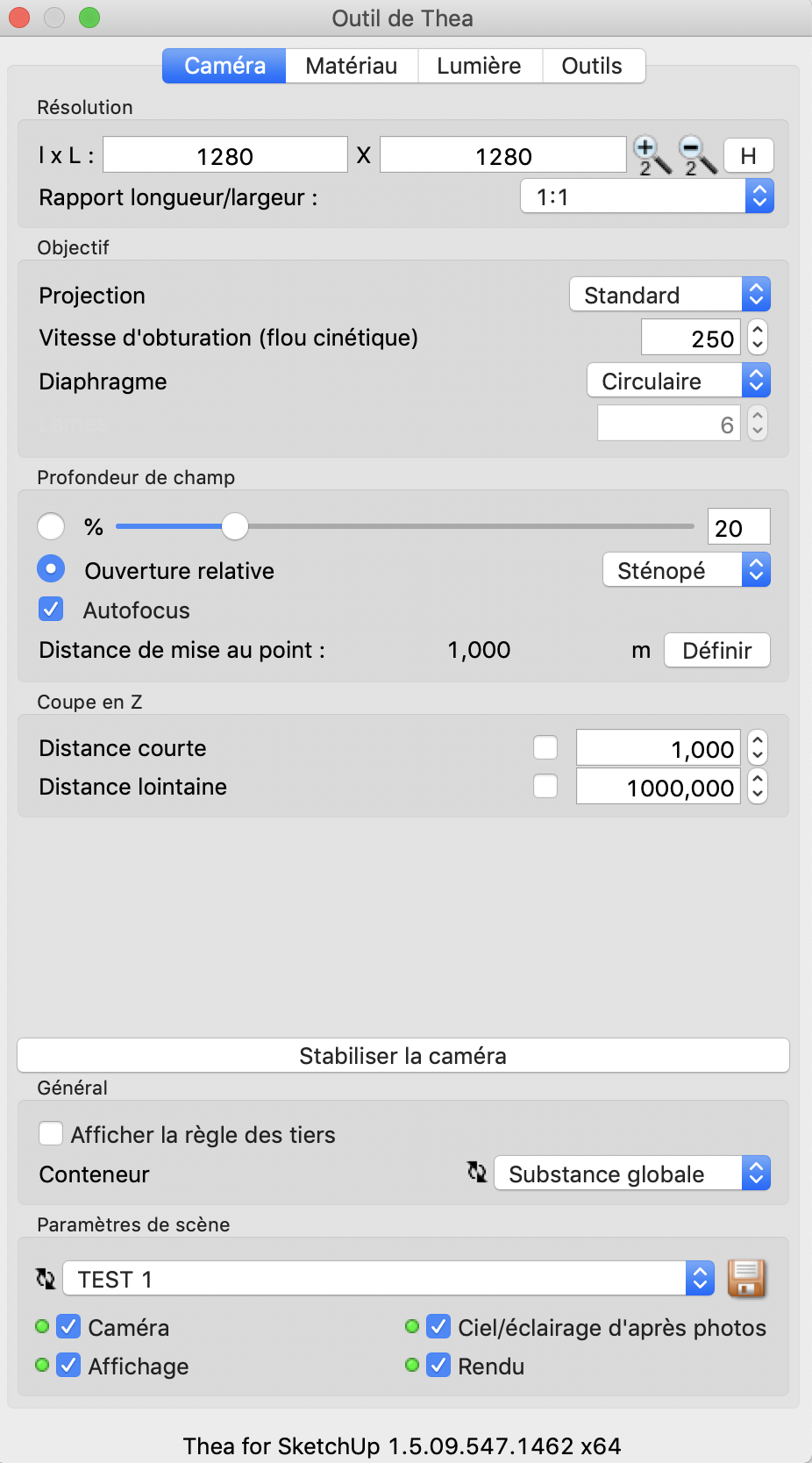Click refresh icon next to Substance globale
The width and height of the screenshot is (812, 1463).
477,1172
